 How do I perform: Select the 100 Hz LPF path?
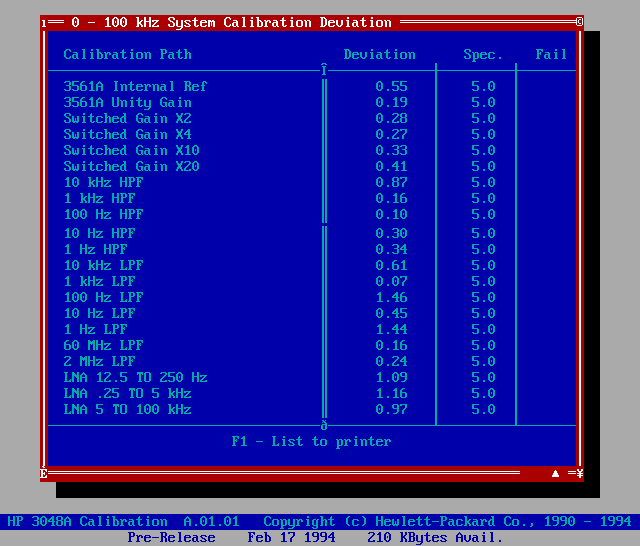coord(103,297)
